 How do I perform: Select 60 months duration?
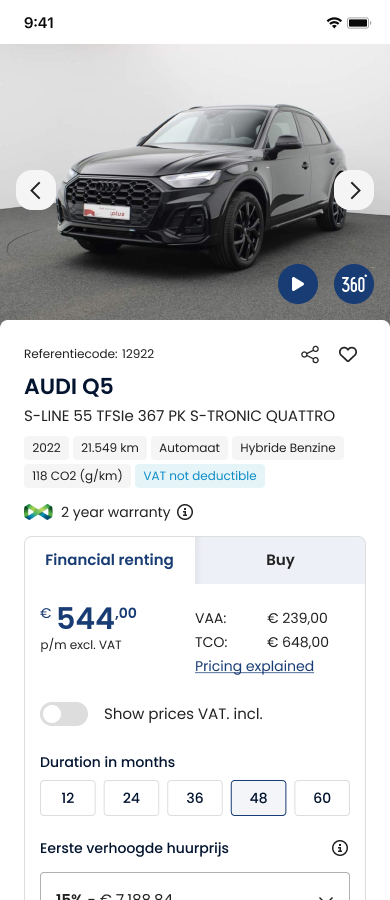pyautogui.click(x=322, y=798)
